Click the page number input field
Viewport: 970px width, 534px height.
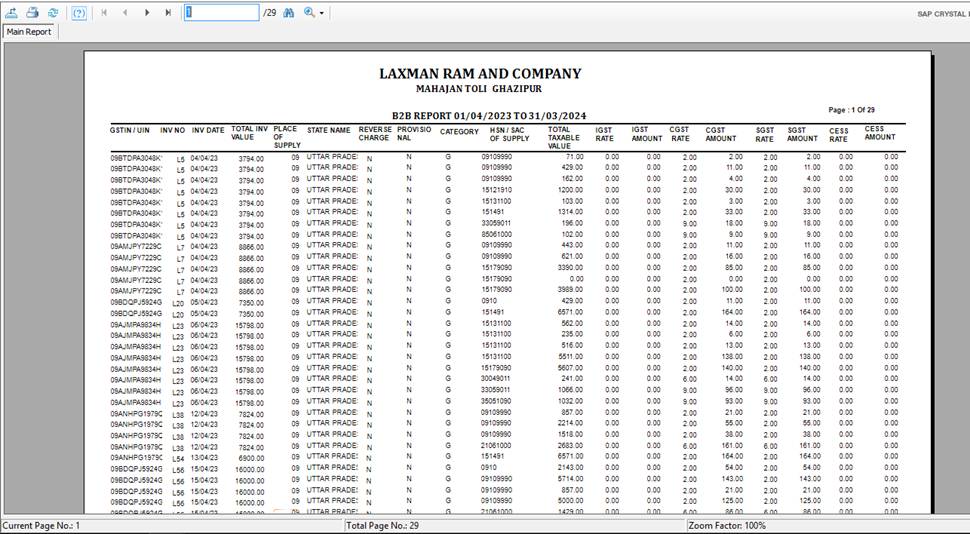point(220,13)
